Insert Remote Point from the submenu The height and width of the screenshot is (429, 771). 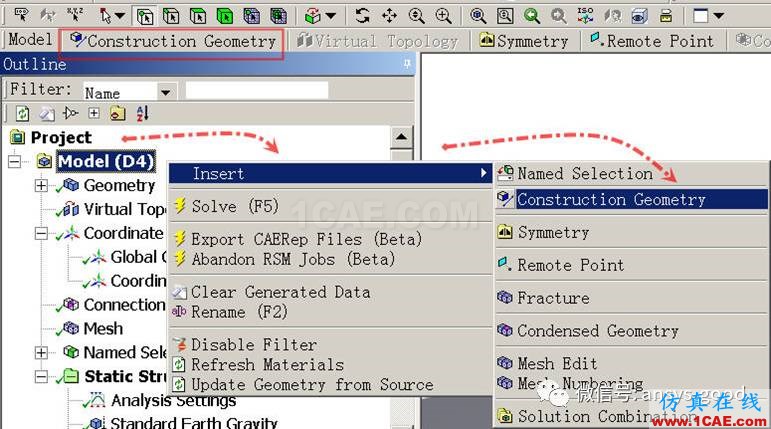(x=631, y=265)
